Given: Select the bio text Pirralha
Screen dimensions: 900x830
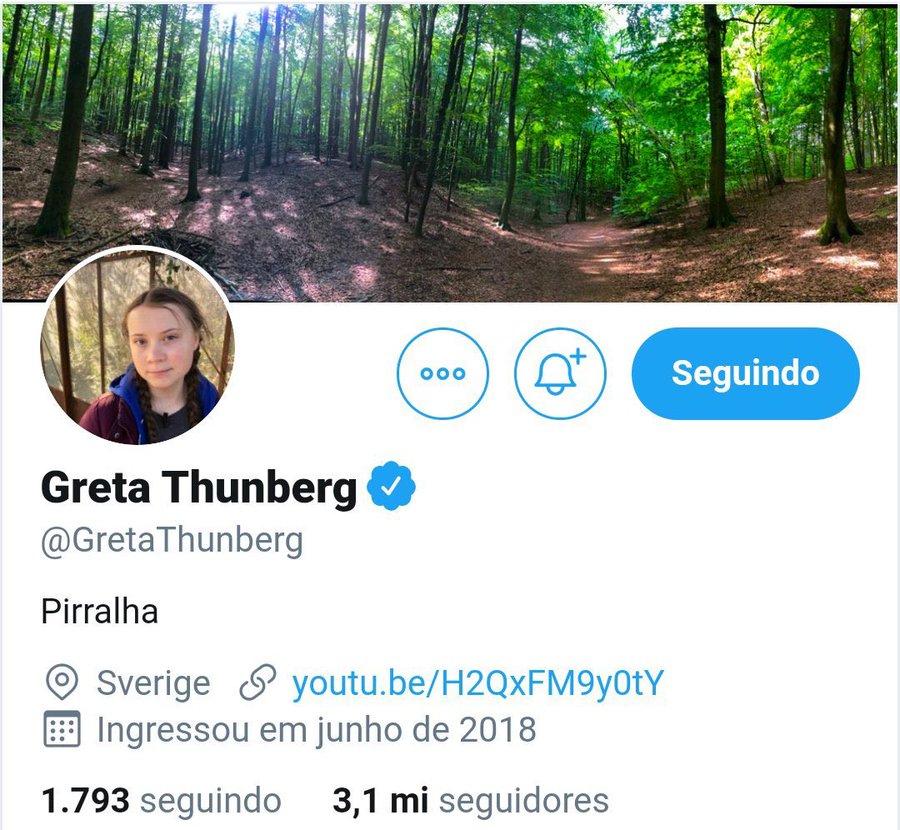Looking at the screenshot, I should coord(99,611).
